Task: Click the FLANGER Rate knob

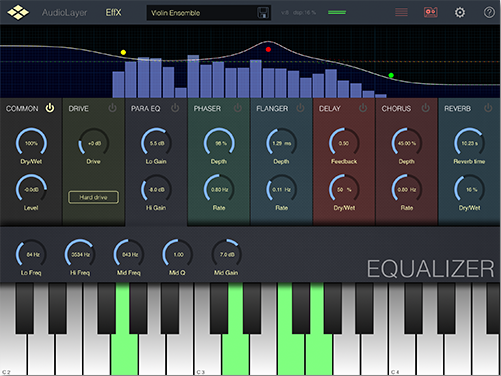Action: pyautogui.click(x=282, y=189)
